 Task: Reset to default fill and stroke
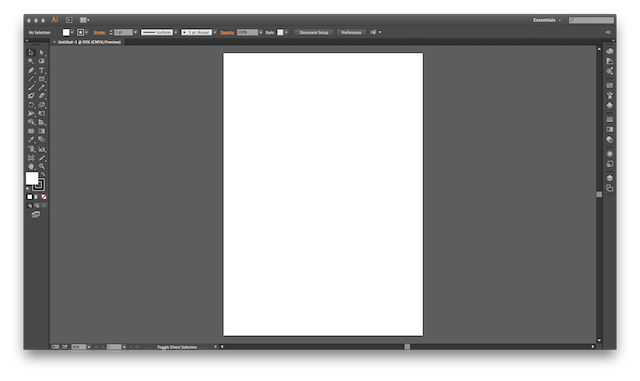28,189
